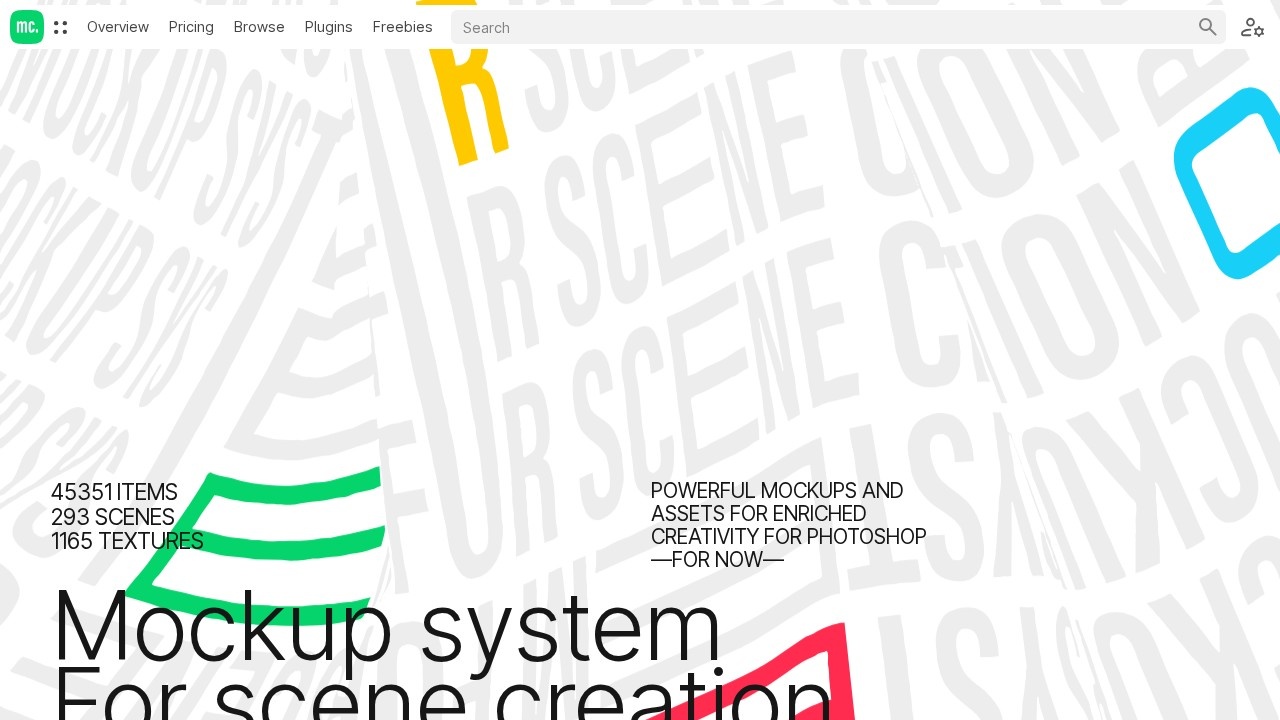Click the "Mockup system" headline
The height and width of the screenshot is (720, 1280).
click(386, 628)
